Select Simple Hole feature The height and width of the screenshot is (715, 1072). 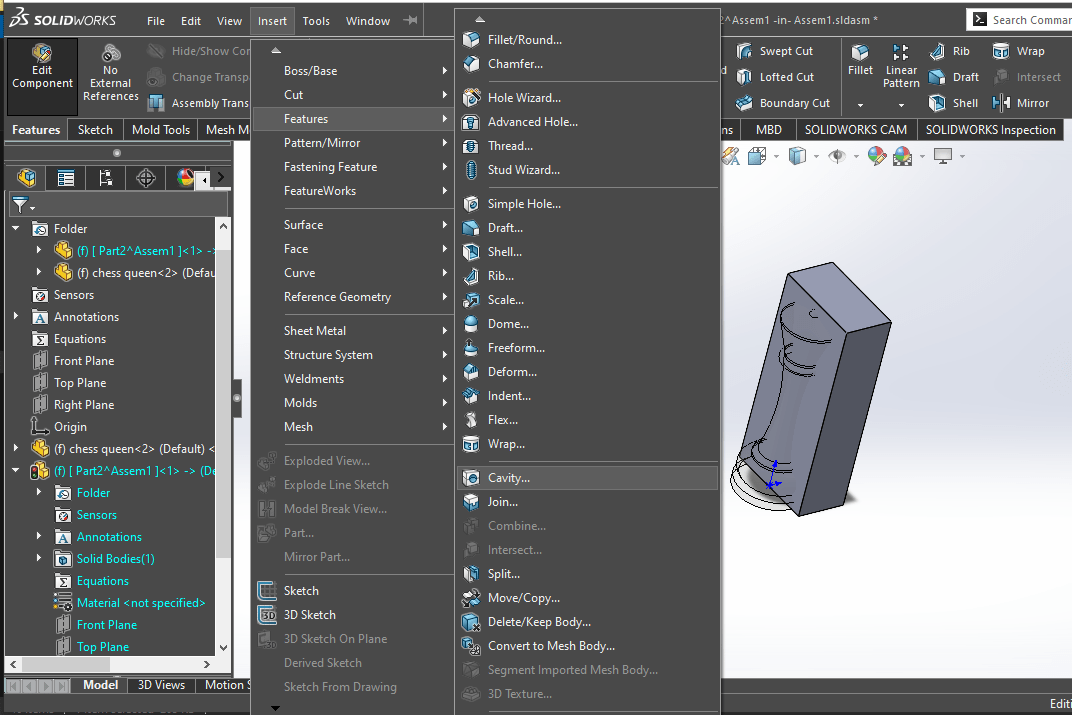587,204
